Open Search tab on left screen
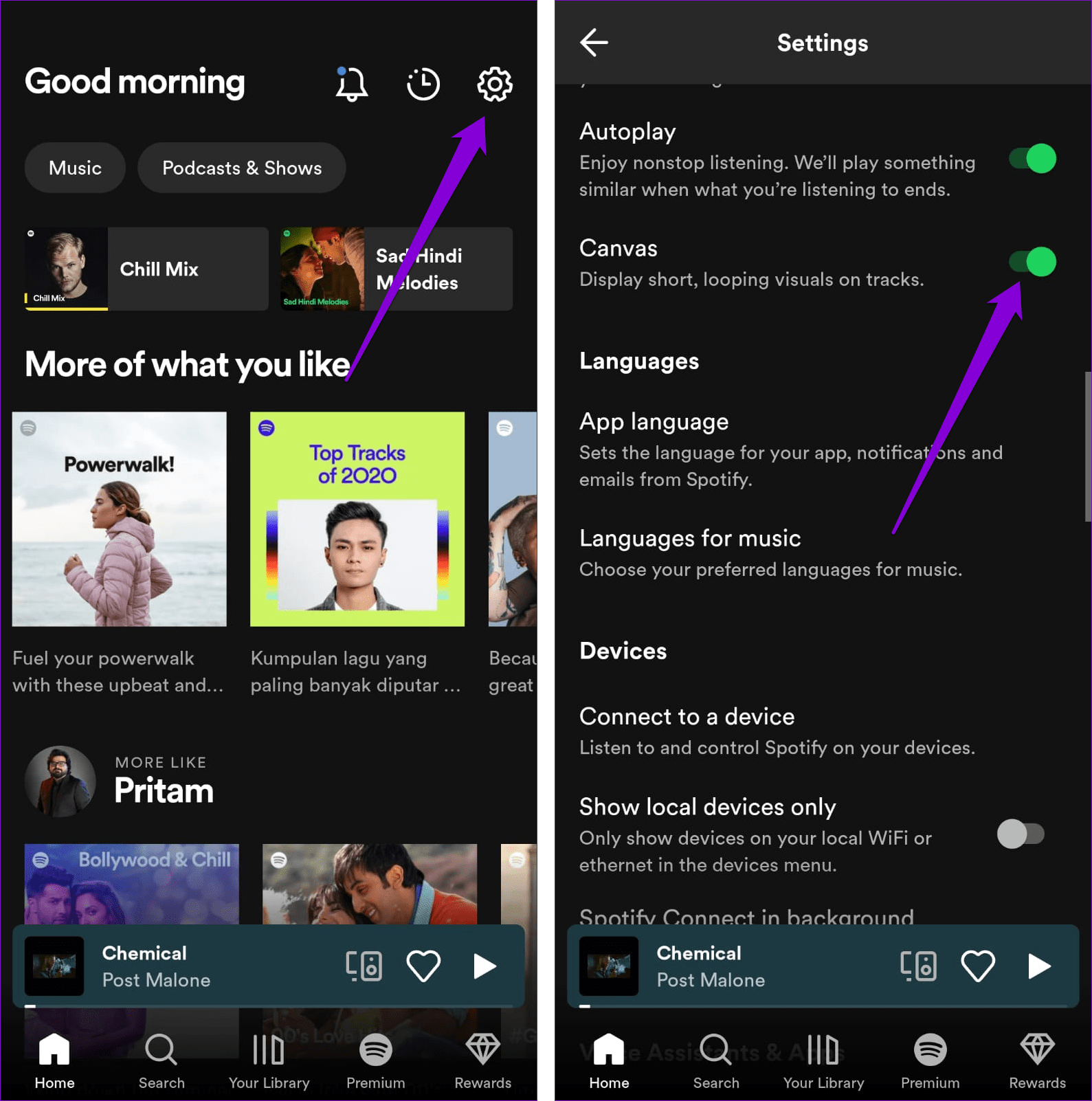This screenshot has height=1101, width=1092. pos(161,1062)
